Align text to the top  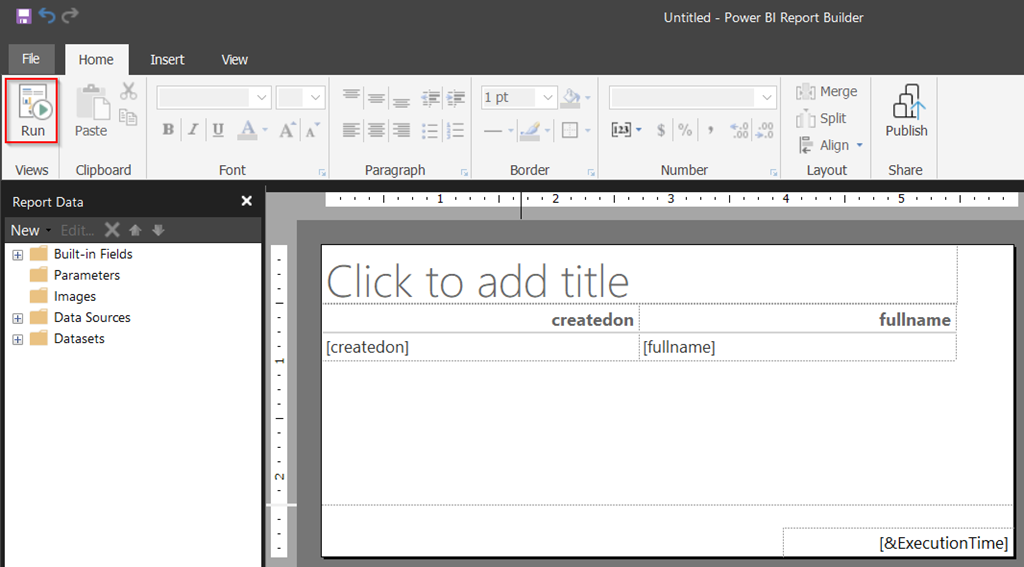[351, 97]
